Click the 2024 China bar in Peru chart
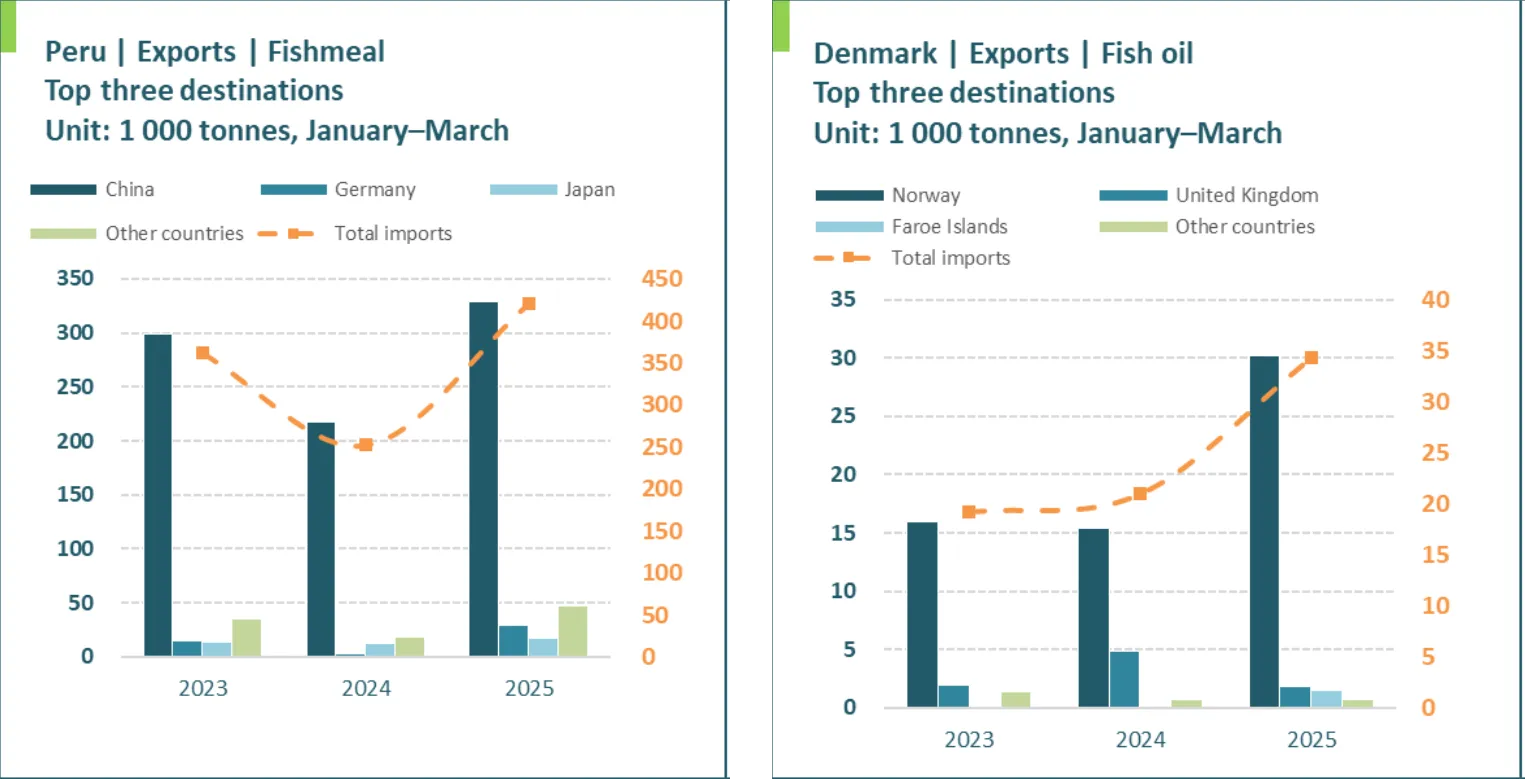 [321, 539]
